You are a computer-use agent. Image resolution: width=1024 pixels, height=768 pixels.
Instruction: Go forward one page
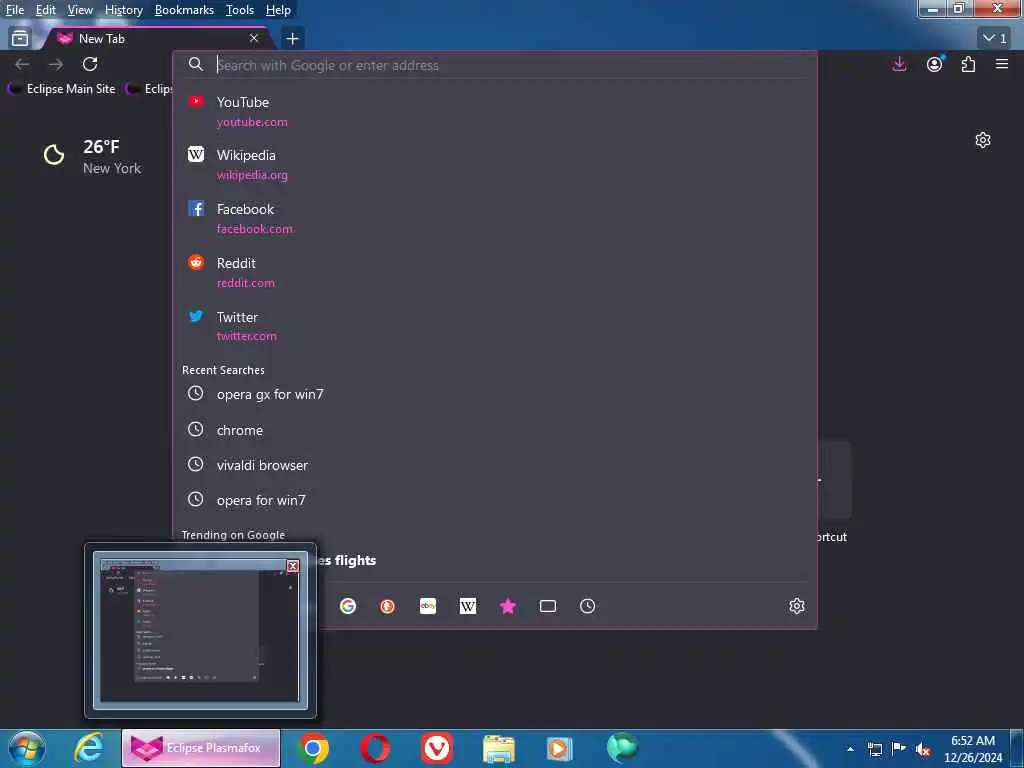click(x=56, y=64)
